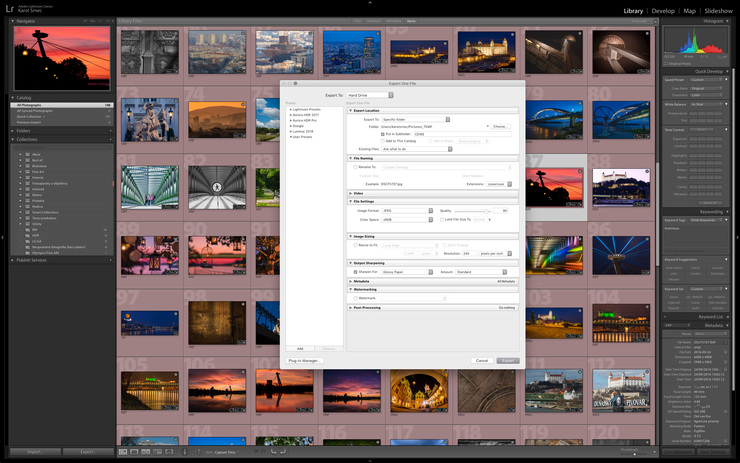Open sharpening Amount Standard dropdown

(x=481, y=272)
